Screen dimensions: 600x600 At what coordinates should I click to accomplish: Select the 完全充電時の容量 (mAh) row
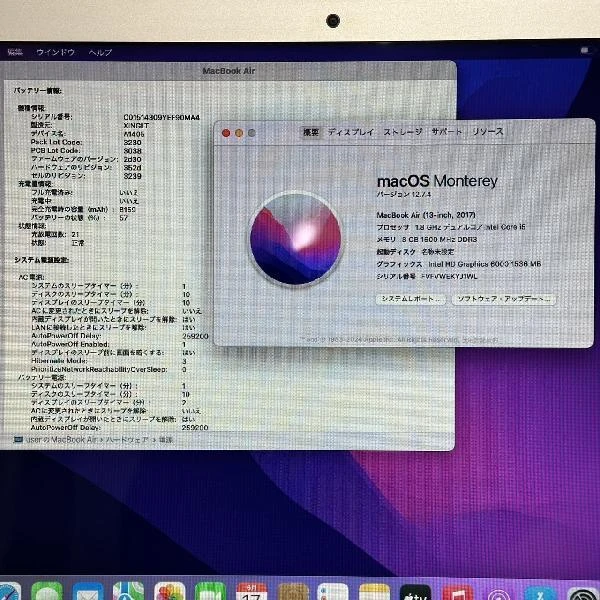pos(83,209)
